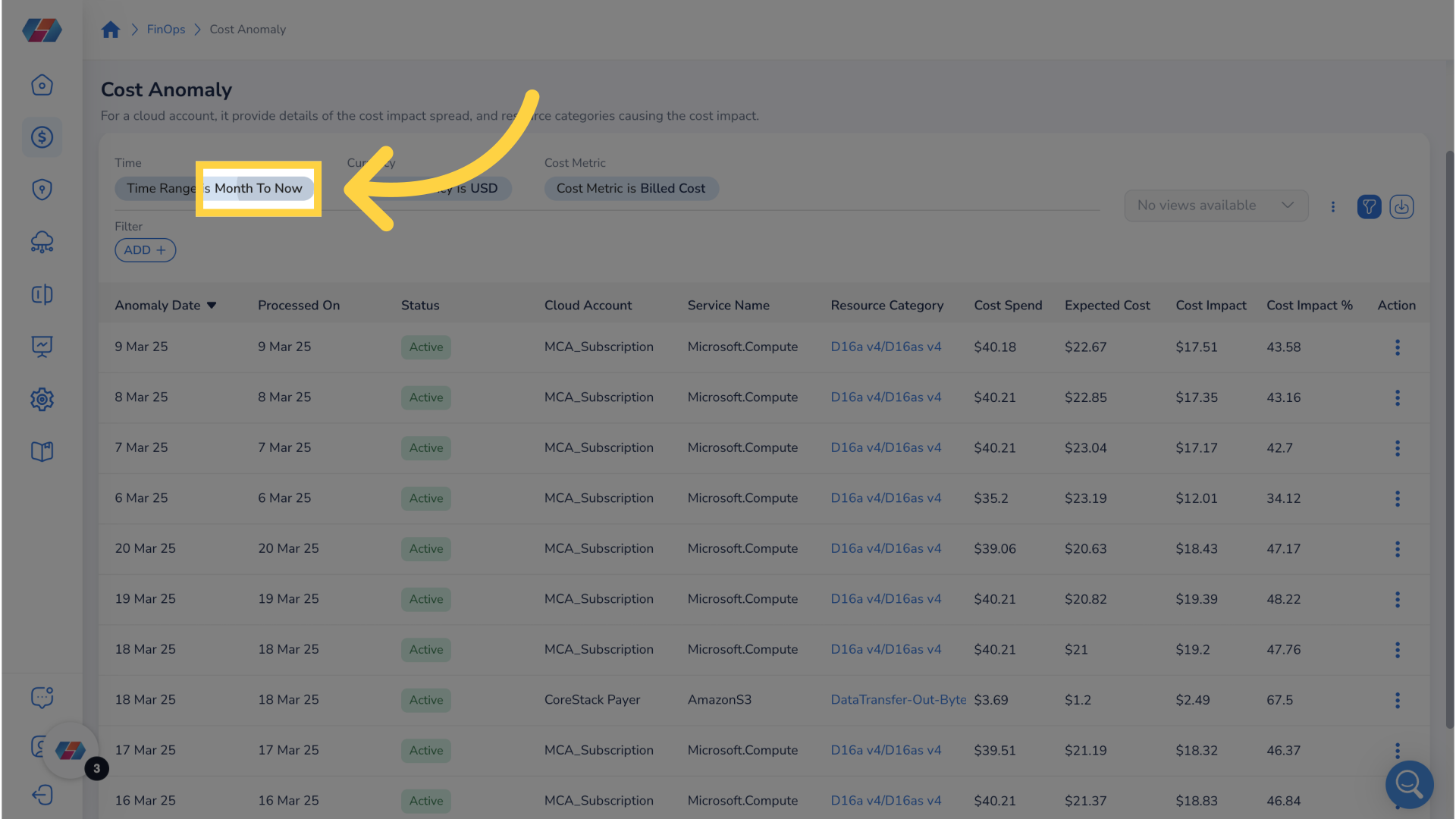Viewport: 1456px width, 819px height.
Task: Open DataTransfer-Out-Byte resource link
Action: (899, 700)
